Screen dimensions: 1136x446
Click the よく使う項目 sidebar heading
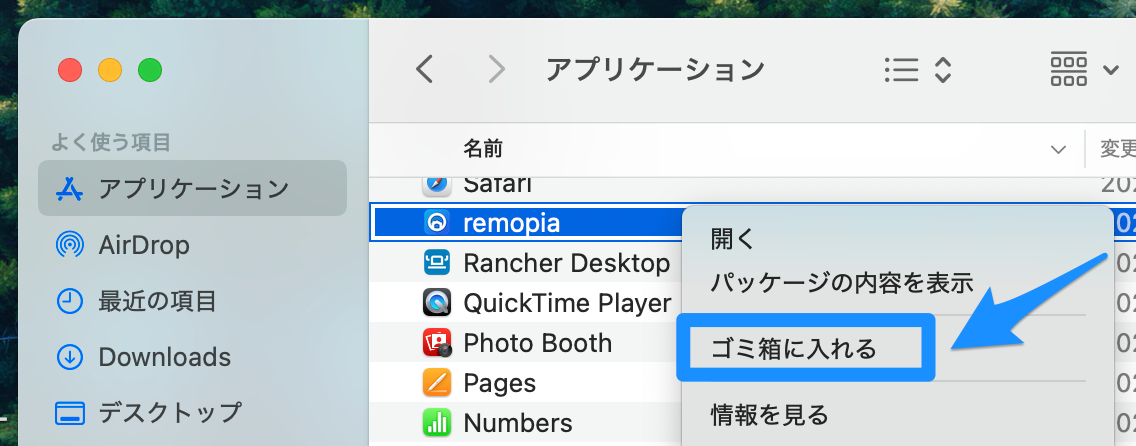(x=110, y=142)
